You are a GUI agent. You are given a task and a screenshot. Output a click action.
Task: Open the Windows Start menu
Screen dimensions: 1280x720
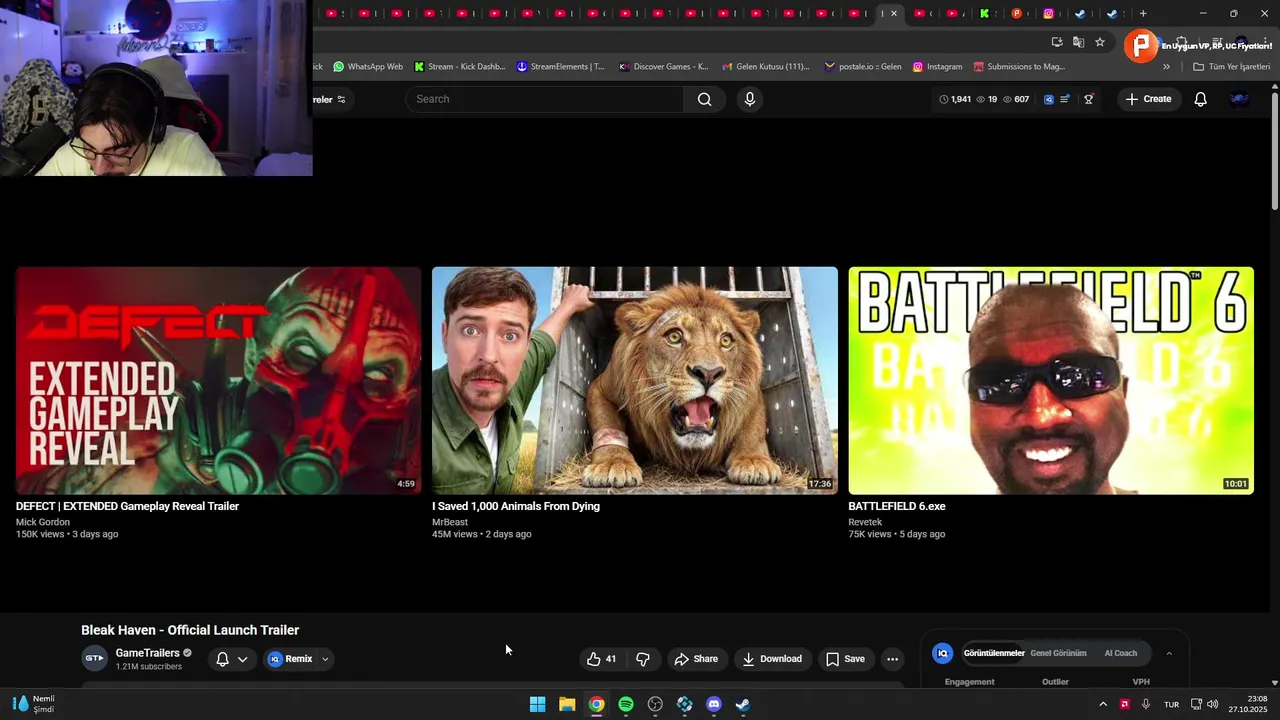[x=537, y=704]
